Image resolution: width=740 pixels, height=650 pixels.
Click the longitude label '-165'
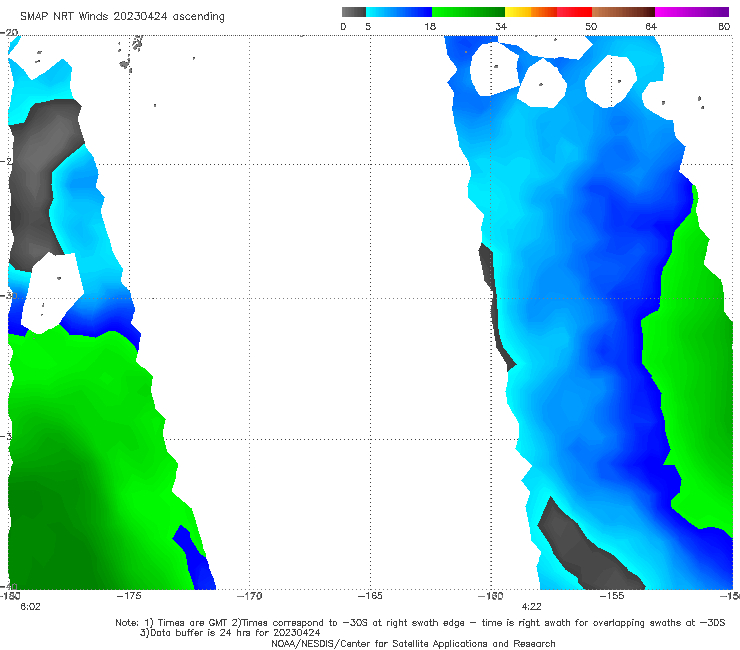(x=370, y=596)
